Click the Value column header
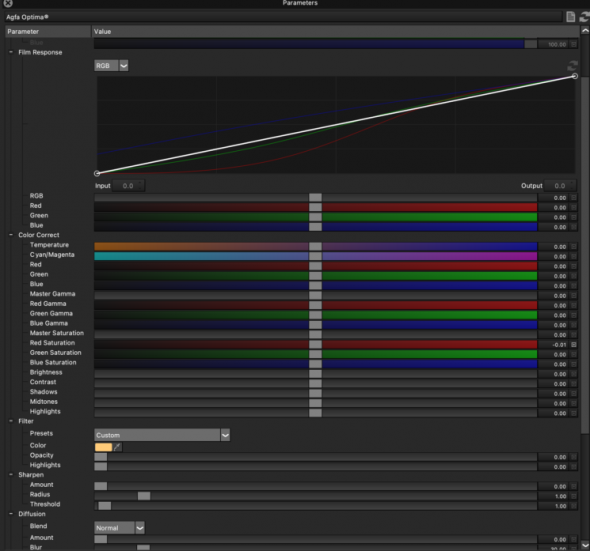Screen dimensions: 590x551 point(335,31)
